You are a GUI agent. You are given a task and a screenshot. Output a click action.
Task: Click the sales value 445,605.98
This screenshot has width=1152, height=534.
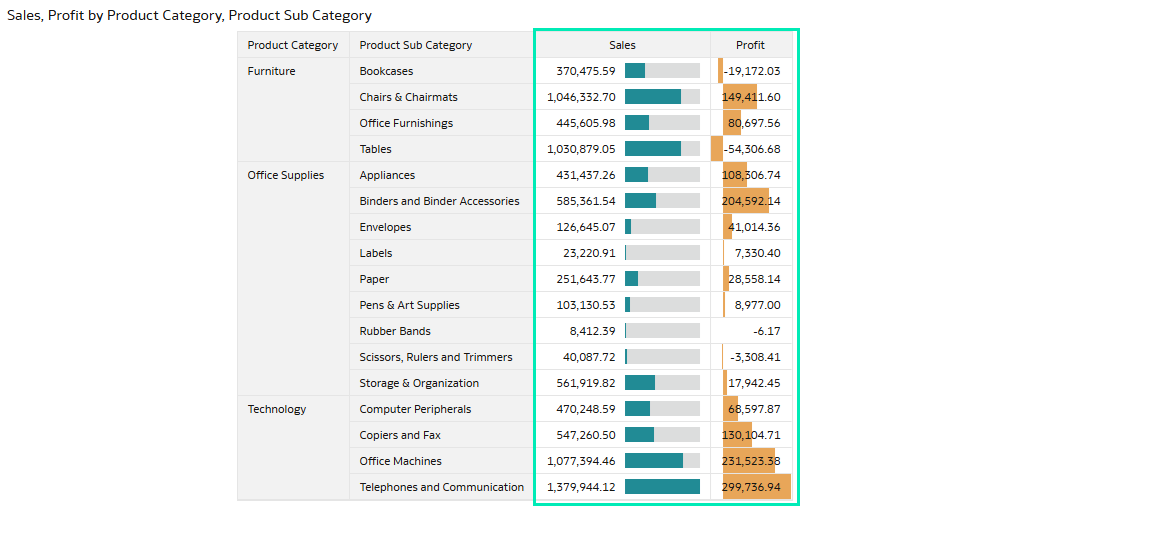pyautogui.click(x=586, y=123)
